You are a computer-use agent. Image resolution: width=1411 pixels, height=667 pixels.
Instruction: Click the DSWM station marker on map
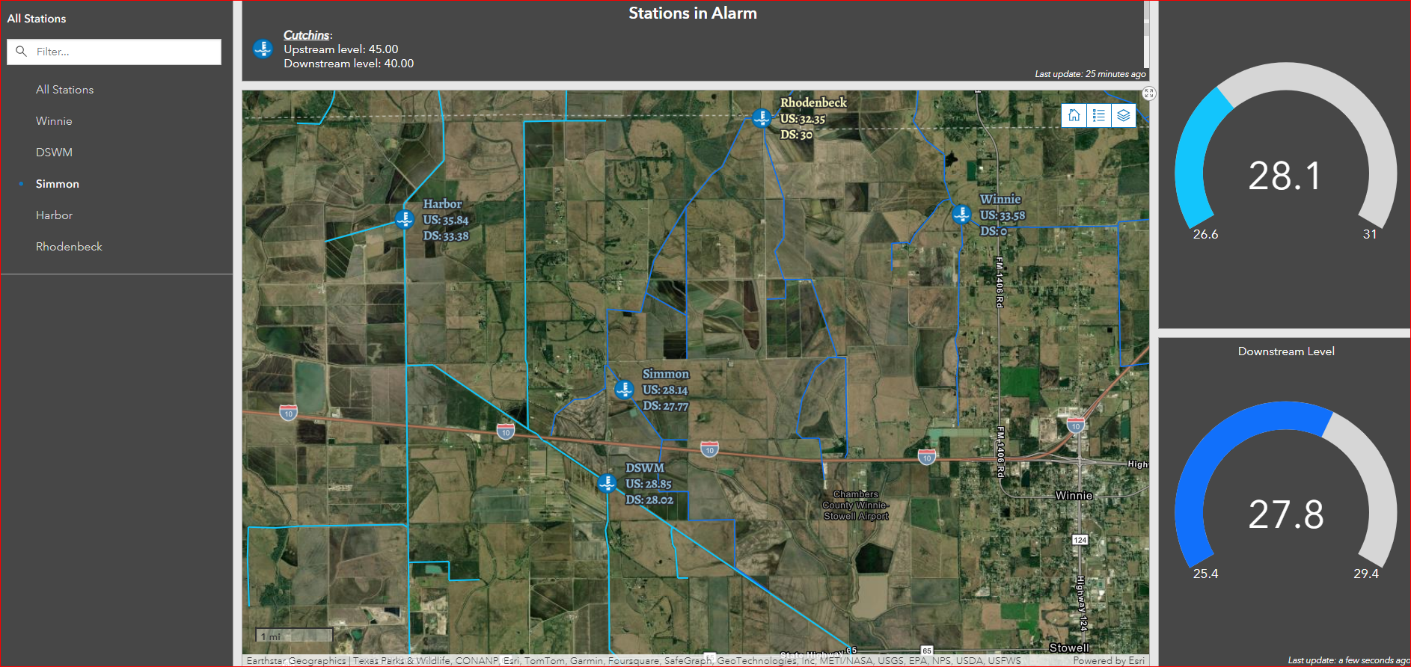coord(607,484)
